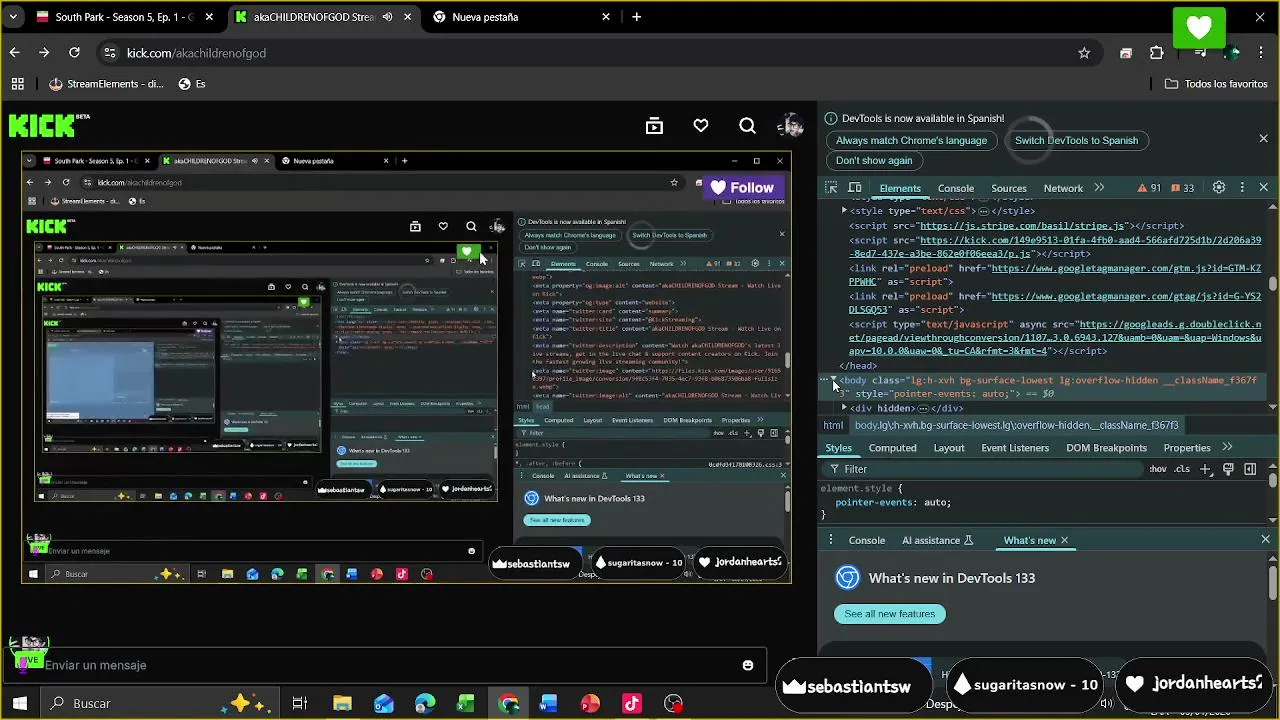Collapse the body element node
Image resolution: width=1280 pixels, height=720 pixels.
tap(835, 381)
